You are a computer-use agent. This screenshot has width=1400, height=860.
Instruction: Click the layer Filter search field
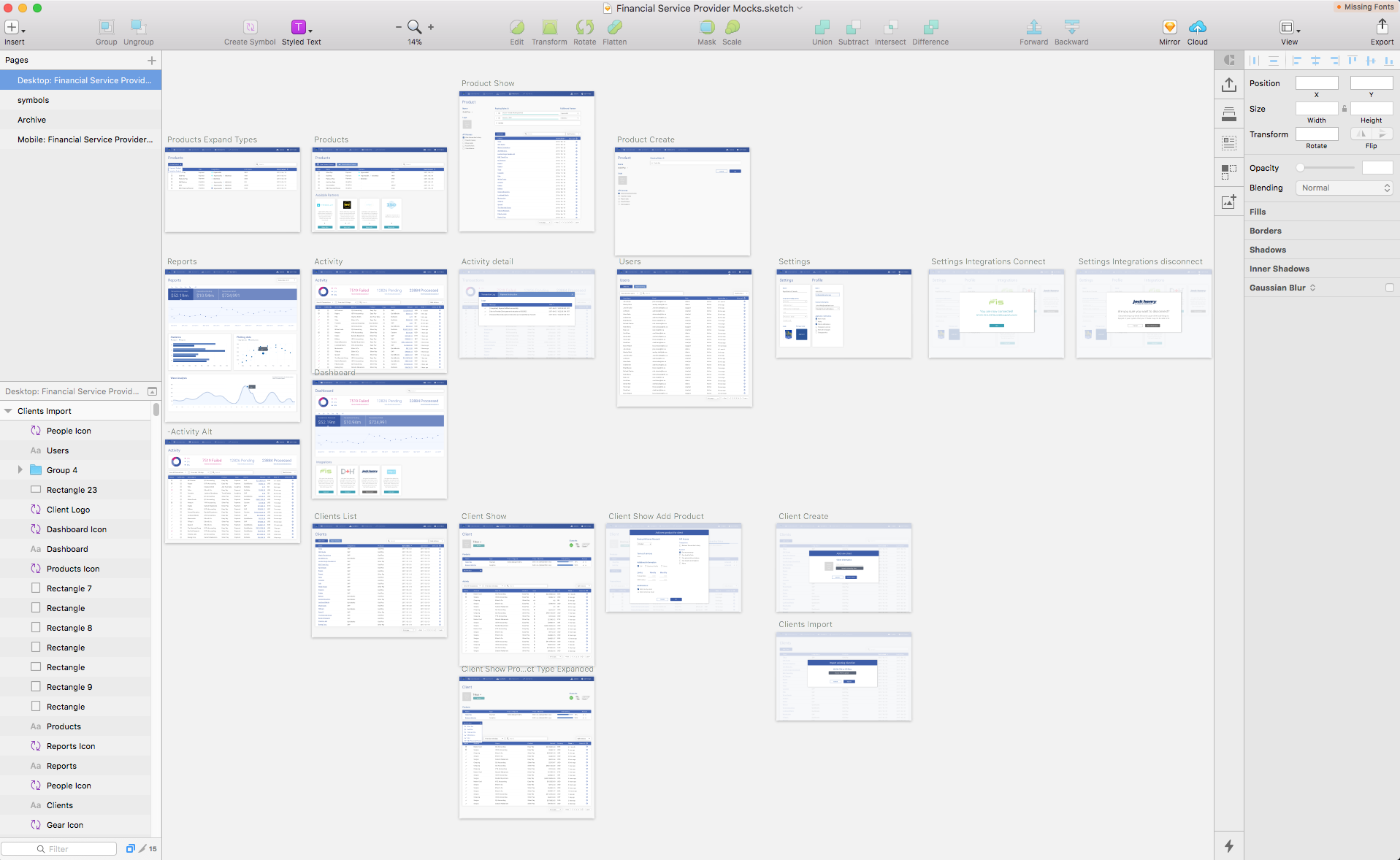click(59, 848)
